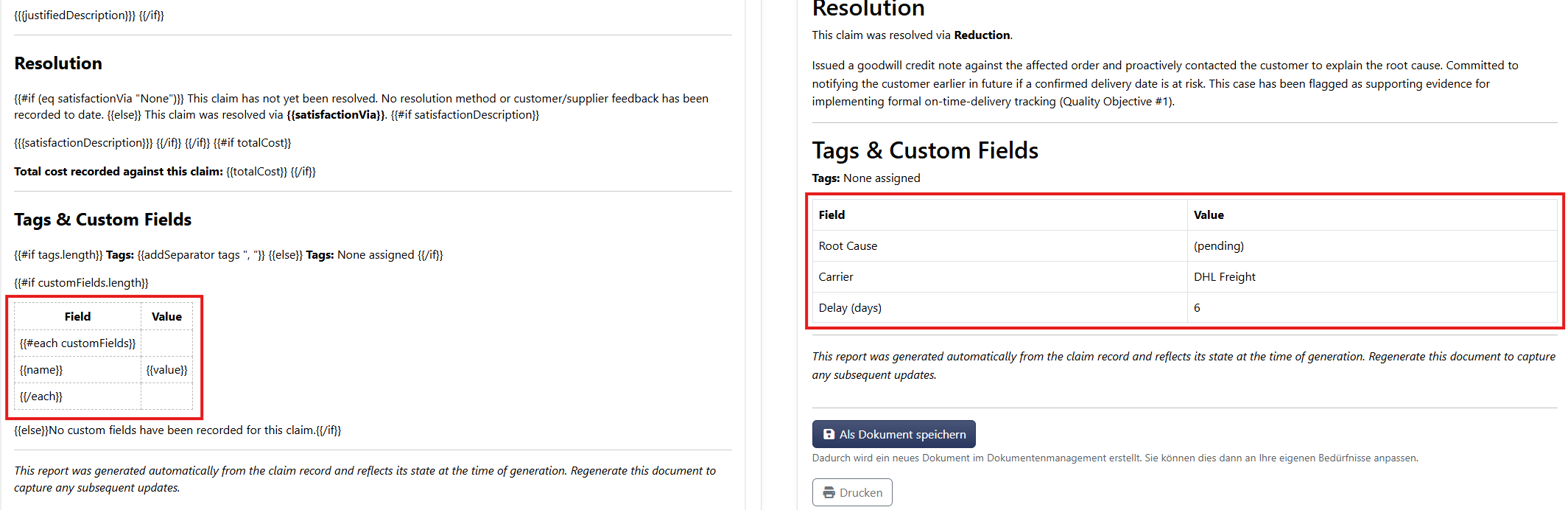Click the {{name}} placeholder cell
Image resolution: width=1568 pixels, height=510 pixels.
[77, 370]
